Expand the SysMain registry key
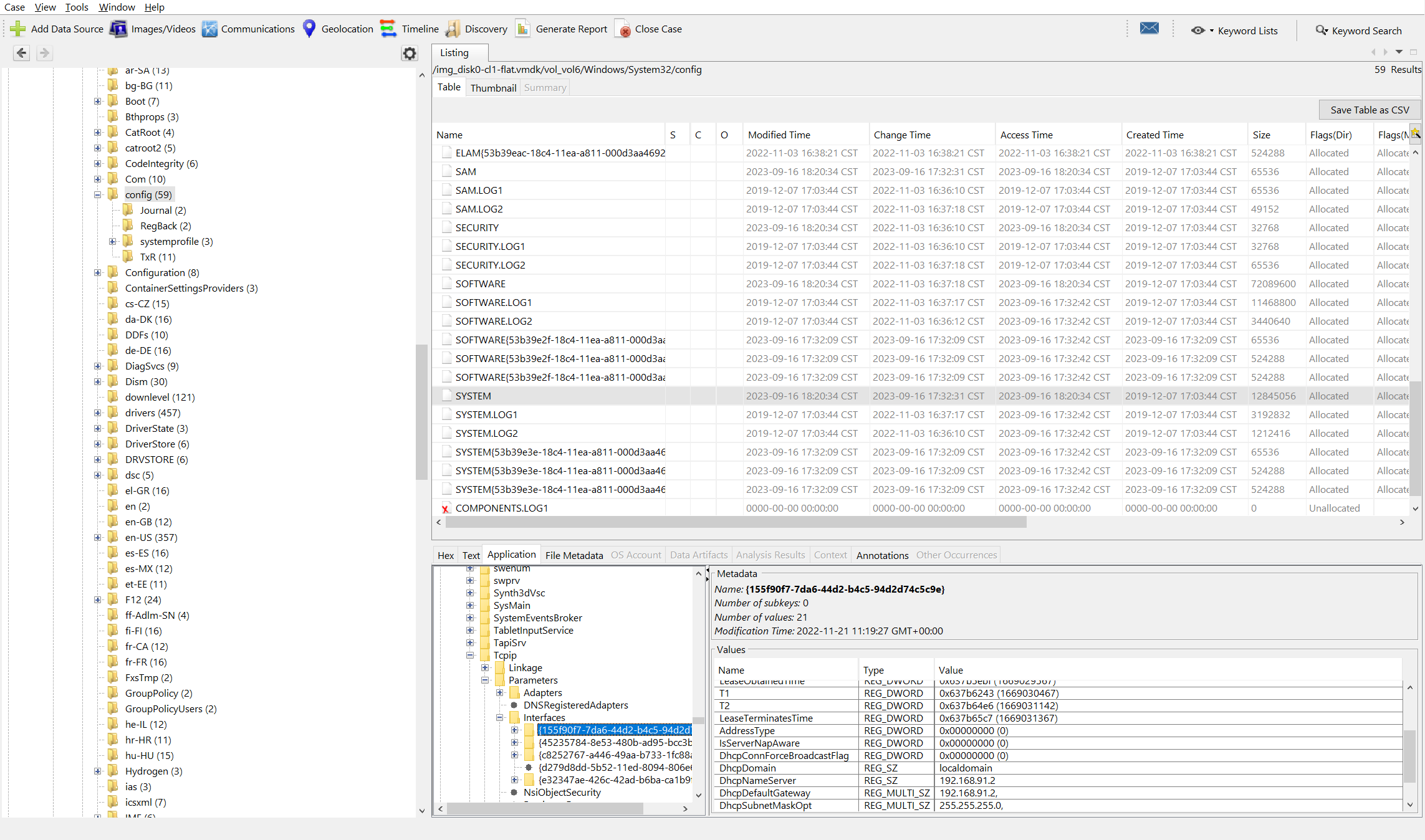Viewport: 1425px width, 840px height. click(470, 605)
